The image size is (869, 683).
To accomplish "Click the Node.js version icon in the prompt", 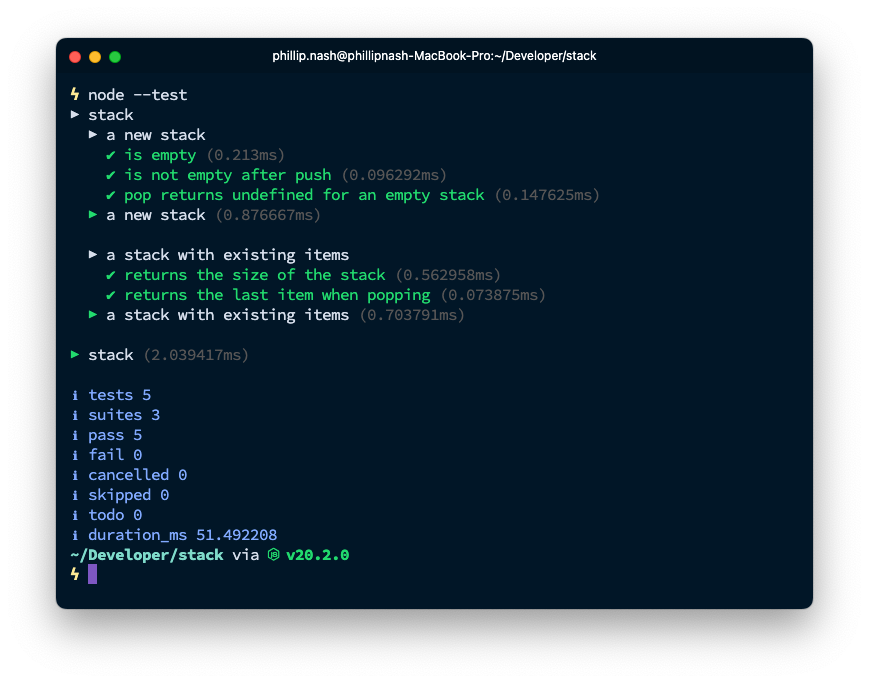I will [273, 554].
